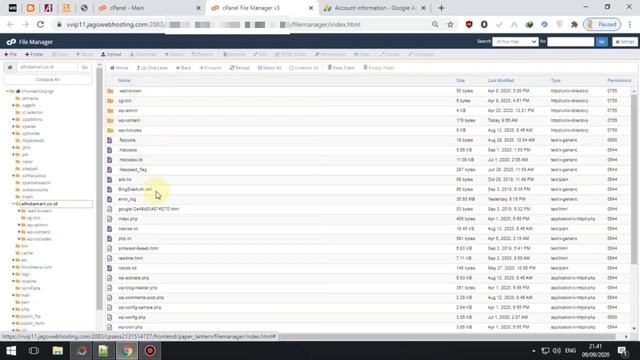Click Unselect All files

click(304, 68)
